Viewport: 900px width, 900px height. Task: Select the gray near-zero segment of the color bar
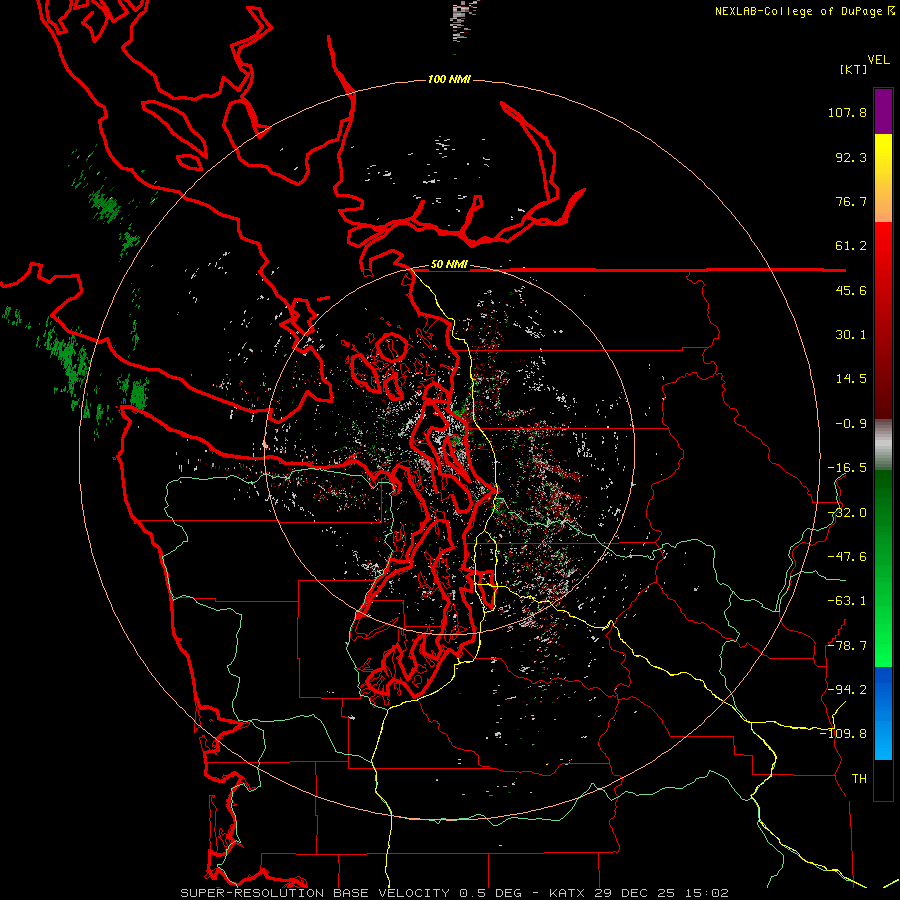pos(883,445)
